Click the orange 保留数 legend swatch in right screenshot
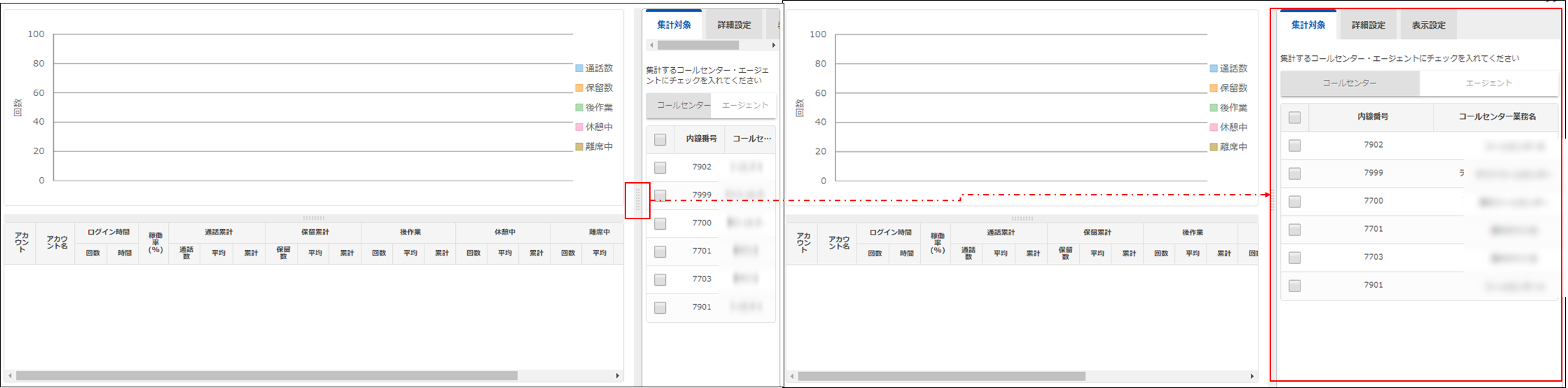Viewport: 1568px width, 388px height. (x=1214, y=88)
